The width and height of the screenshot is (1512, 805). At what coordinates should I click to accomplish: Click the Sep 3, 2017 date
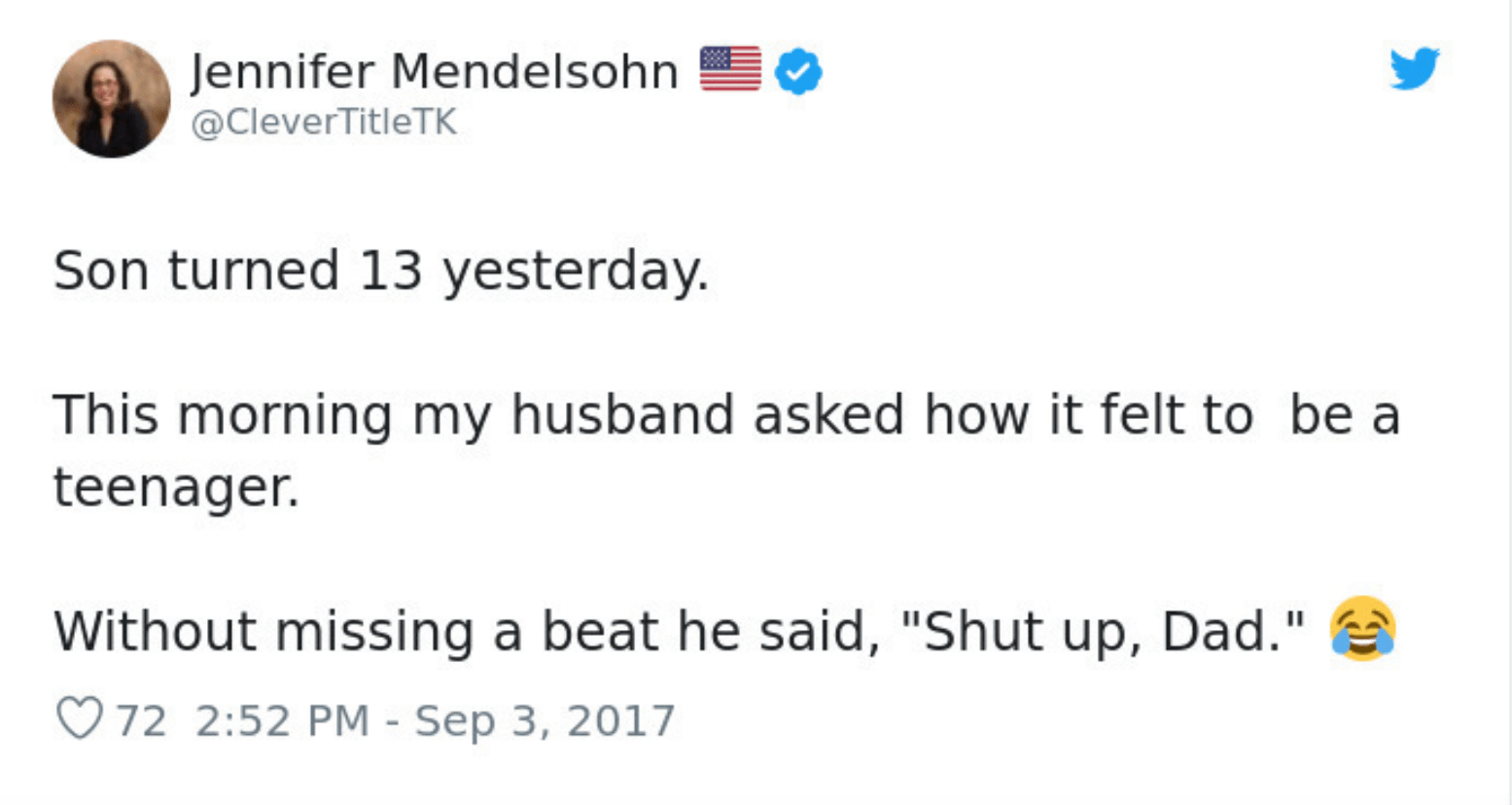(545, 721)
